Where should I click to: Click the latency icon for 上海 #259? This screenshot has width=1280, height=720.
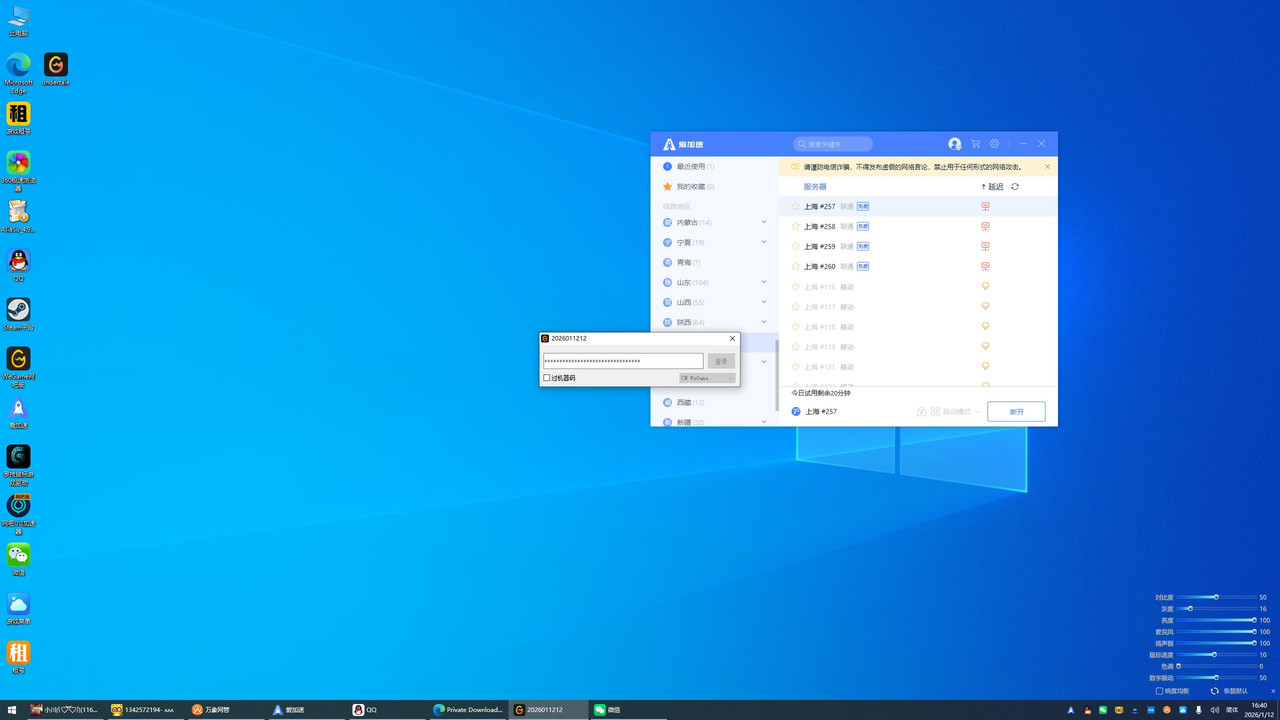pos(985,246)
